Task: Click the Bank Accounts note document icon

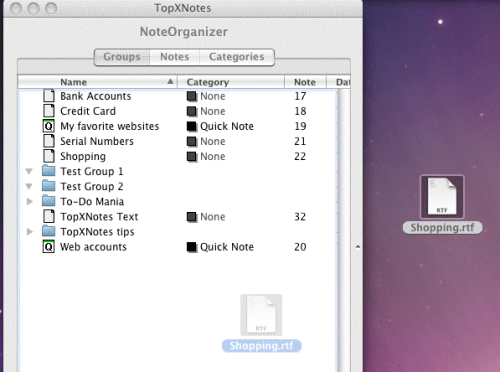Action: coord(49,96)
